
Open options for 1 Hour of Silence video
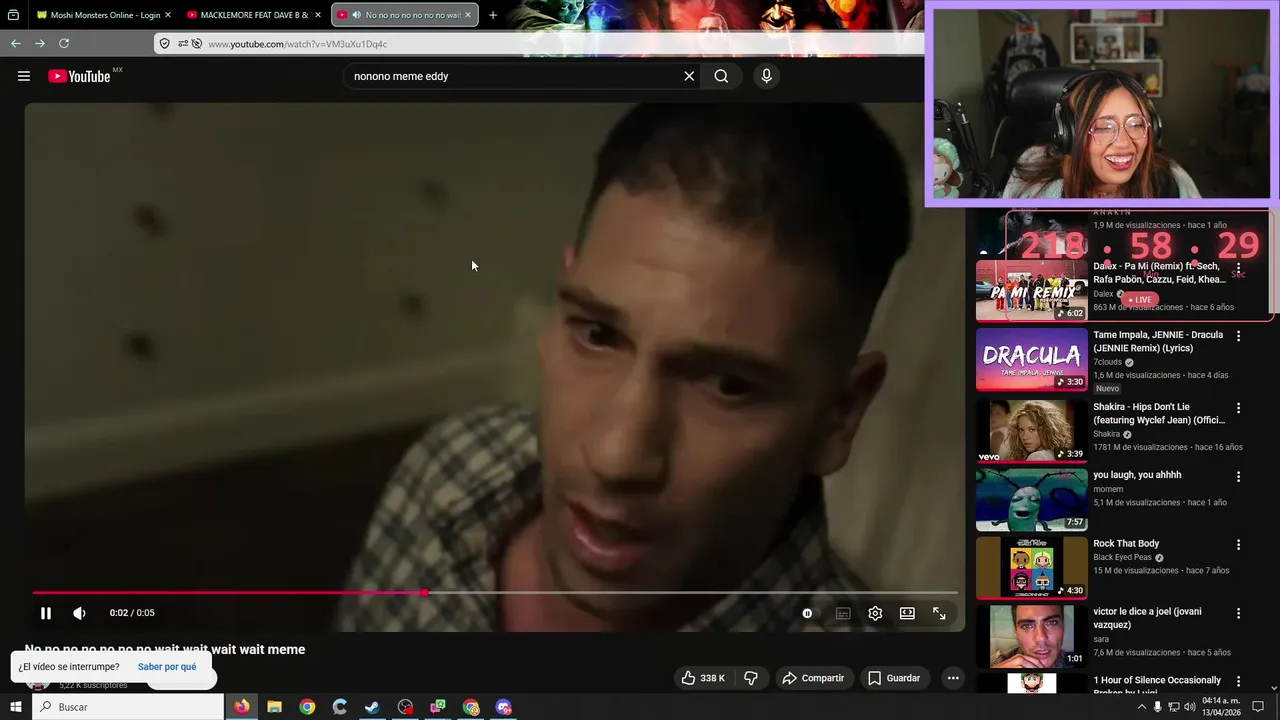pyautogui.click(x=1238, y=682)
